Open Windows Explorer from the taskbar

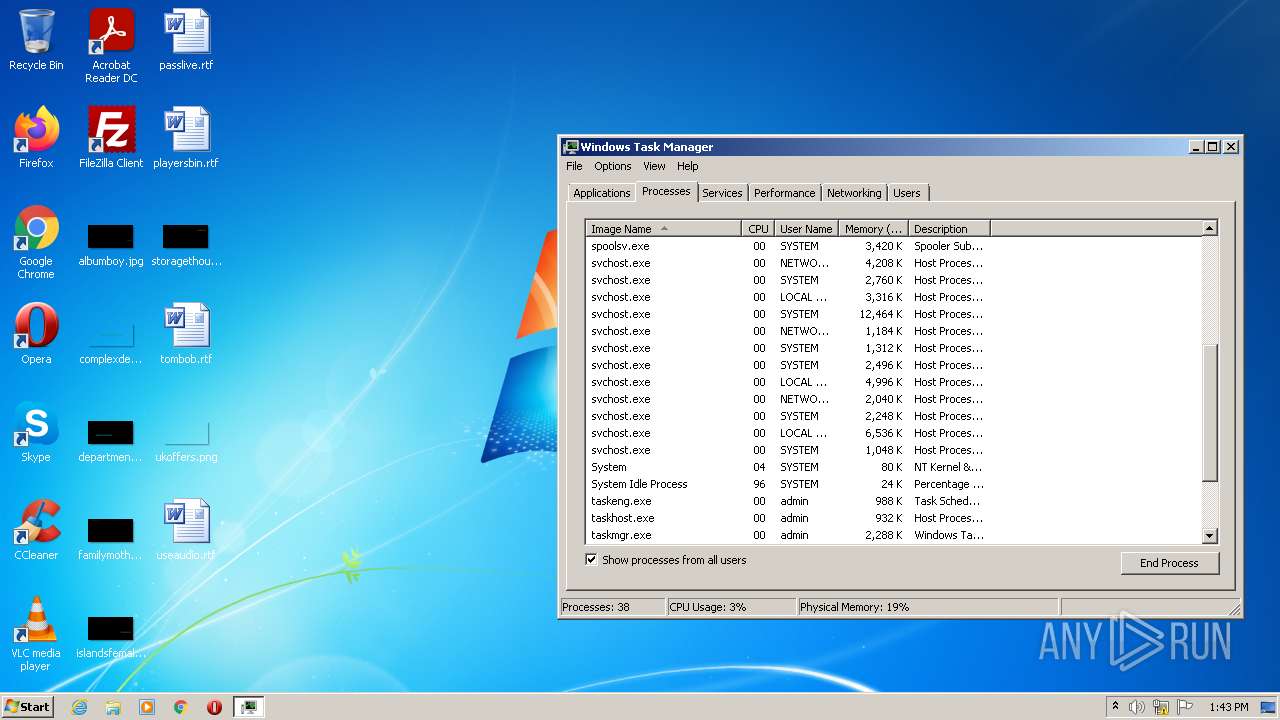click(x=113, y=707)
